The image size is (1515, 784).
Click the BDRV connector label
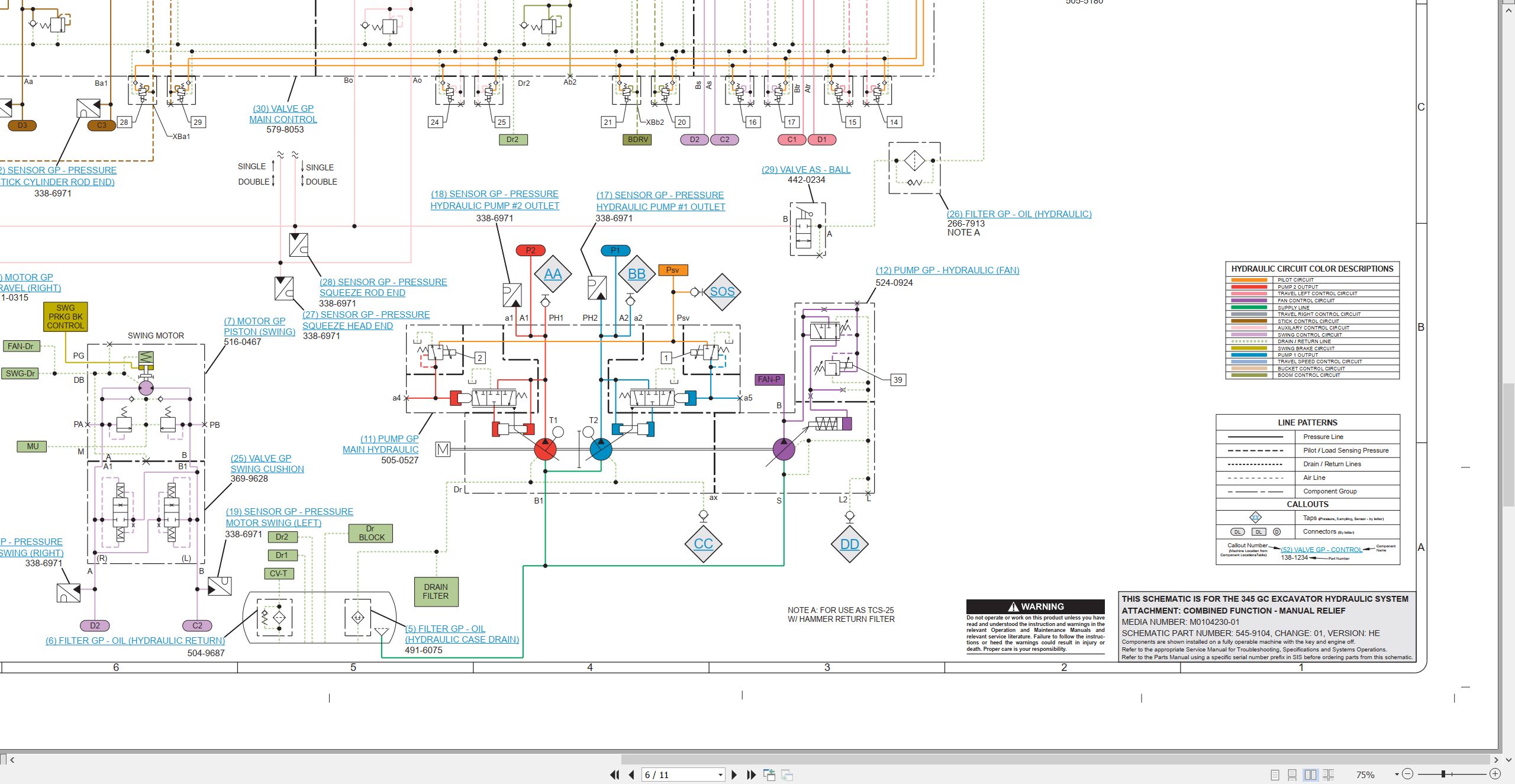pyautogui.click(x=637, y=140)
